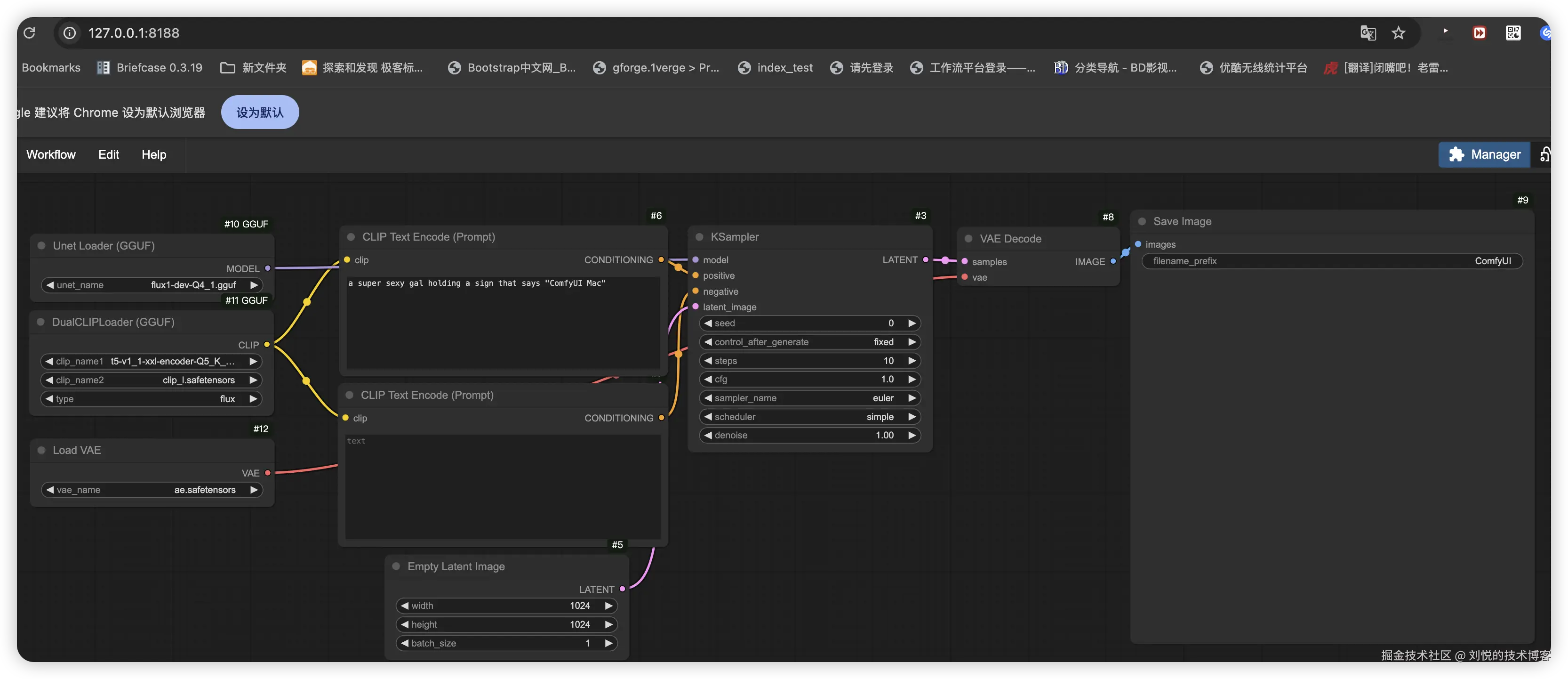
Task: Click the site info icon in address bar
Action: coord(70,33)
